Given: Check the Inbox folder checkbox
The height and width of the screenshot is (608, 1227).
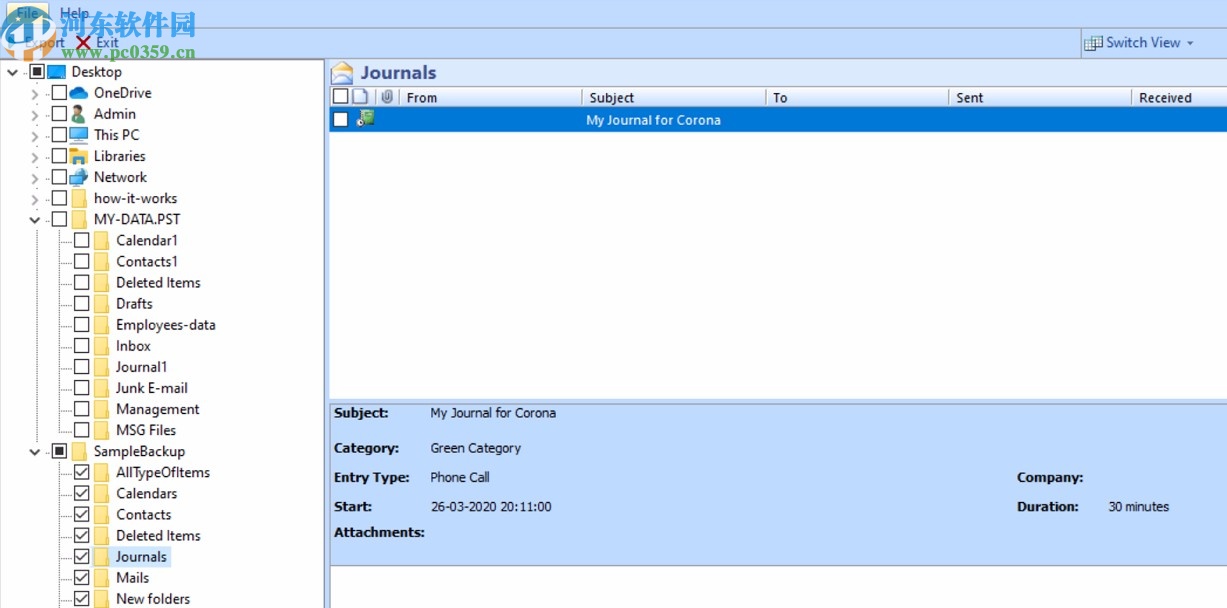Looking at the screenshot, I should [83, 345].
